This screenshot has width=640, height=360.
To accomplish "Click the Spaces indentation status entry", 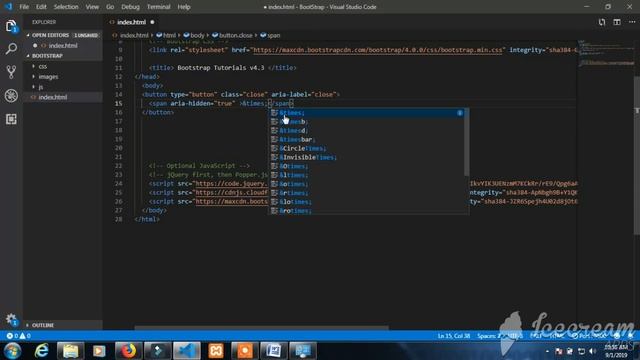I will tap(488, 336).
